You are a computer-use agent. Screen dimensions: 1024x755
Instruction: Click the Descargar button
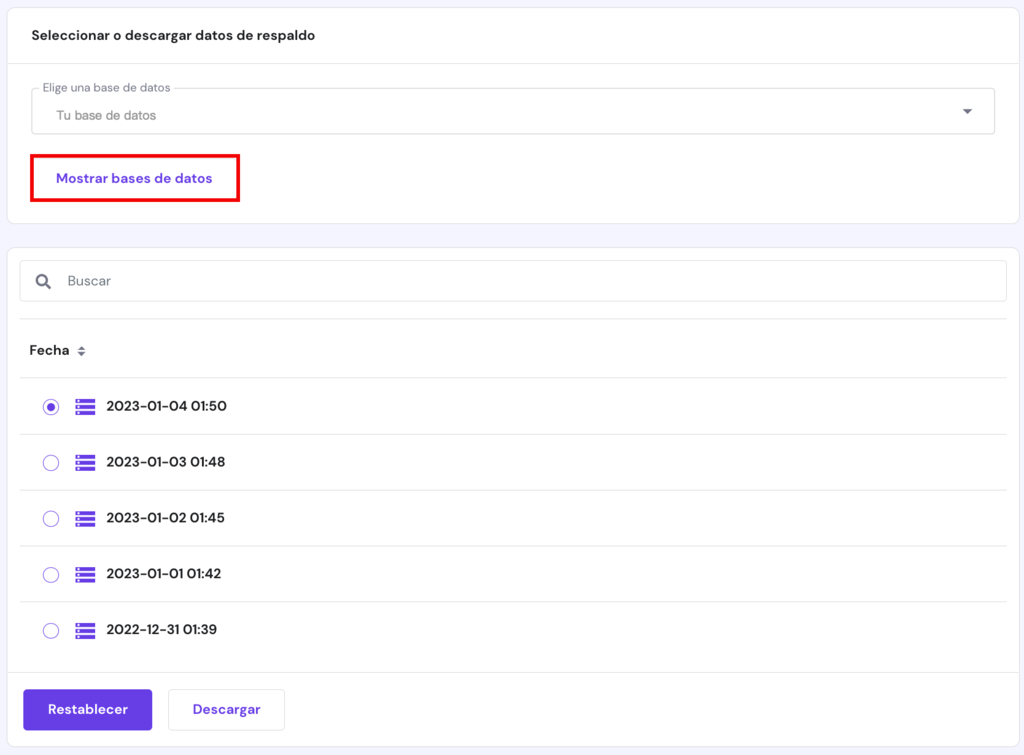[x=226, y=709]
